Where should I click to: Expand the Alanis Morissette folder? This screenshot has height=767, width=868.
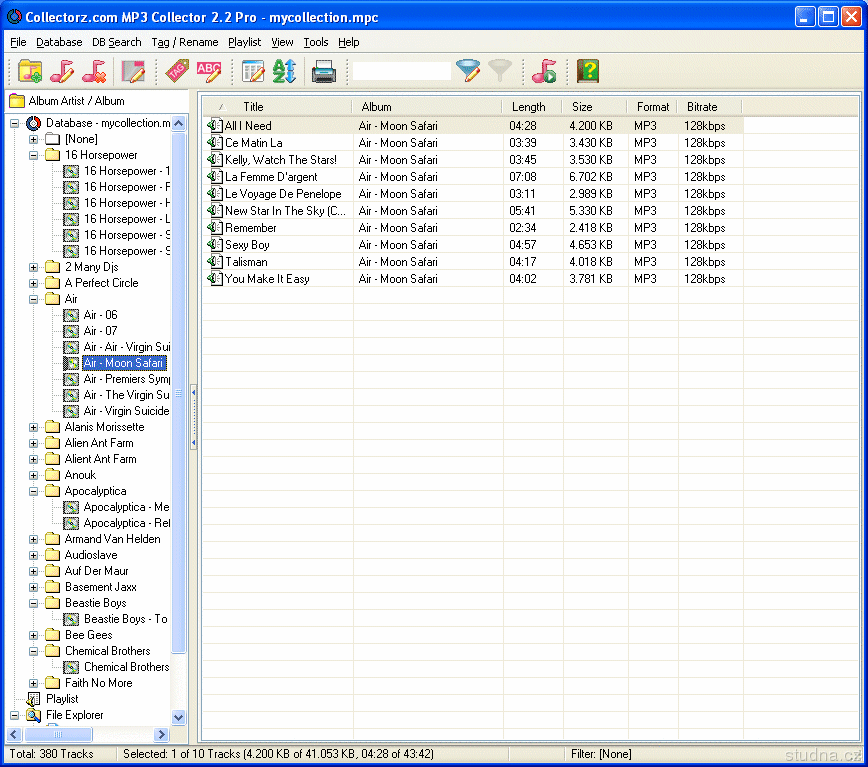(33, 427)
